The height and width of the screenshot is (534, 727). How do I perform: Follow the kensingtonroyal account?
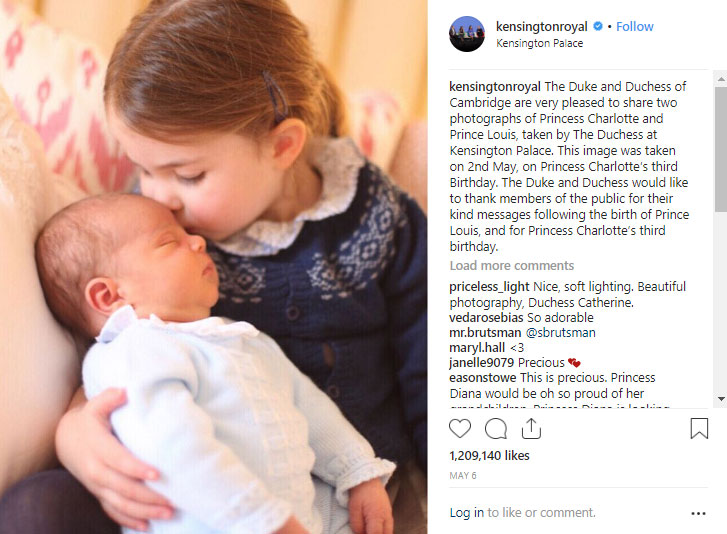635,26
